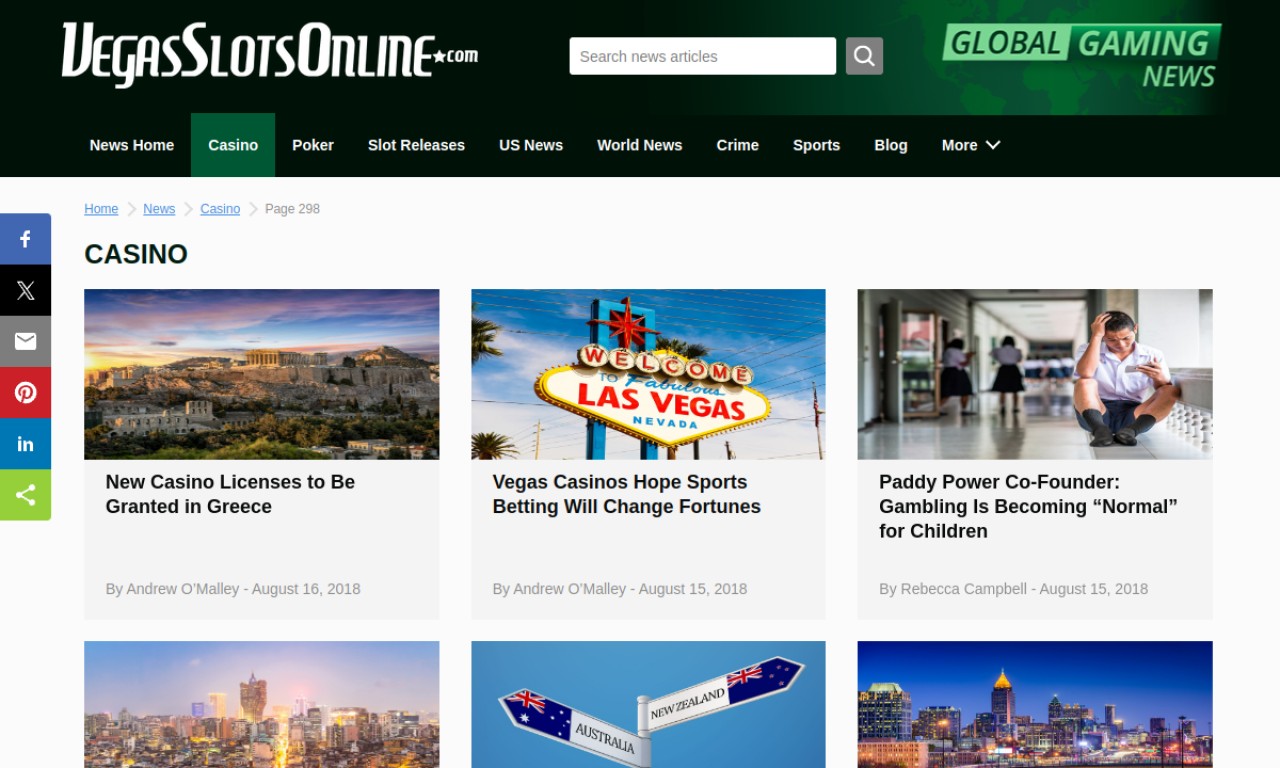Open 'Vegas Casinos Hope Sports Betting' article

coord(626,494)
